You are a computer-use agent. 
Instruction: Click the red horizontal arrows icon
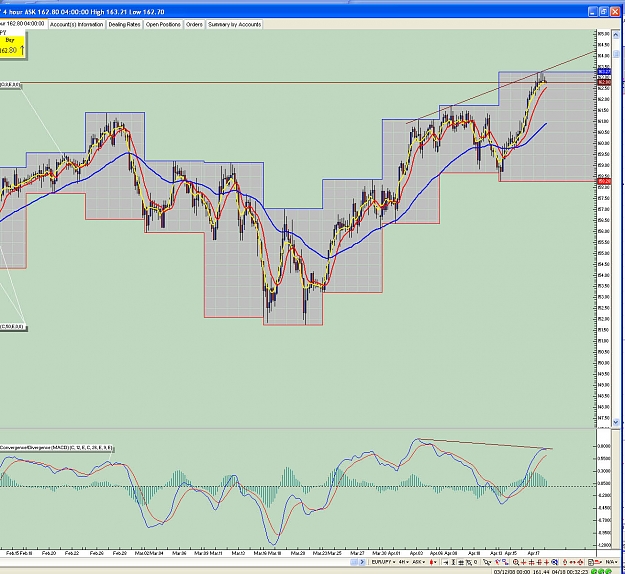[x=573, y=562]
